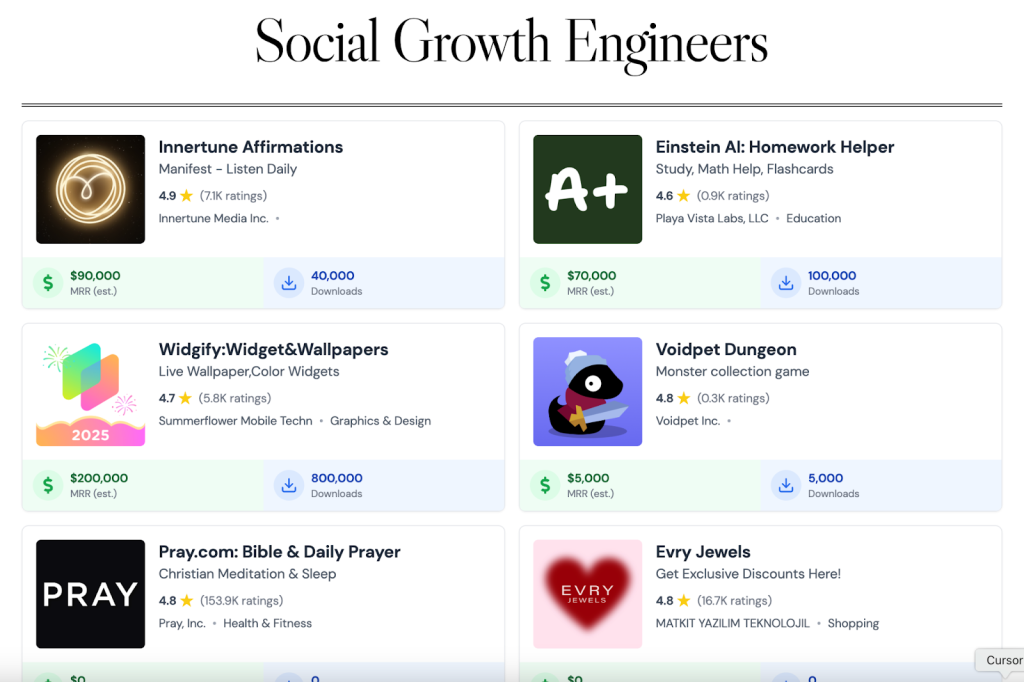Screen dimensions: 1024x682
Task: Open the Widgify 2025 app icon
Action: pyautogui.click(x=90, y=391)
